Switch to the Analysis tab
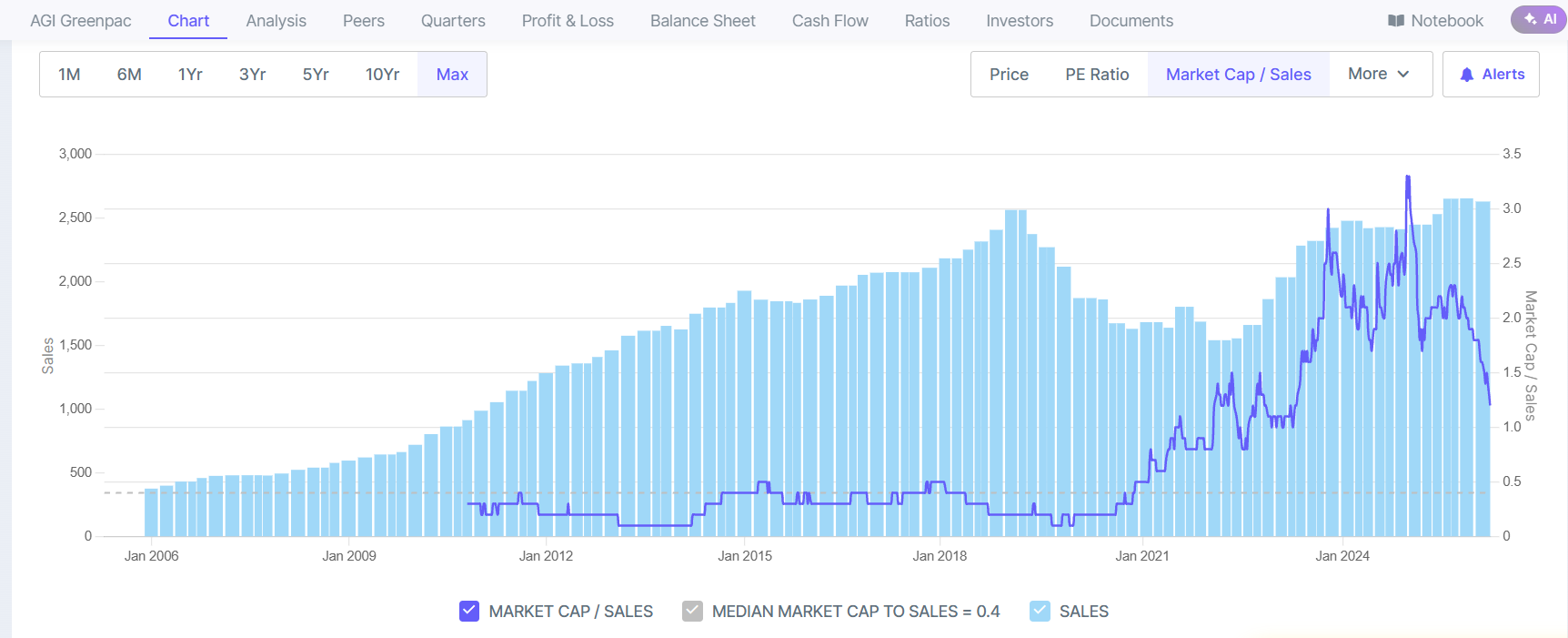1568x638 pixels. (276, 21)
